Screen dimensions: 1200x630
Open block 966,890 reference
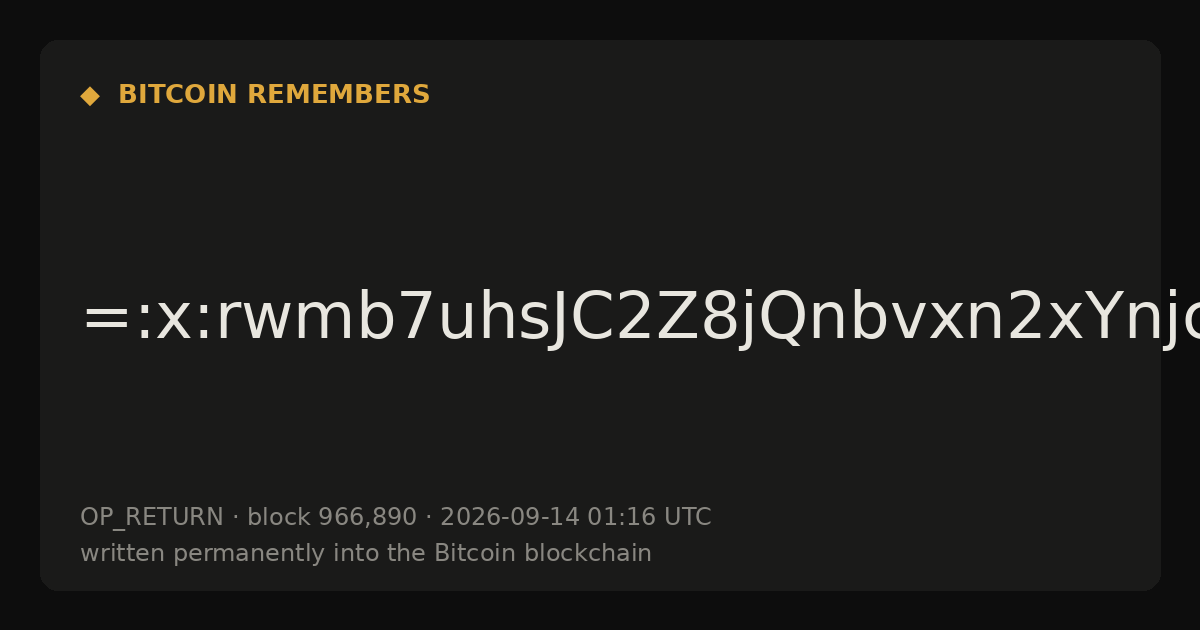[x=332, y=518]
